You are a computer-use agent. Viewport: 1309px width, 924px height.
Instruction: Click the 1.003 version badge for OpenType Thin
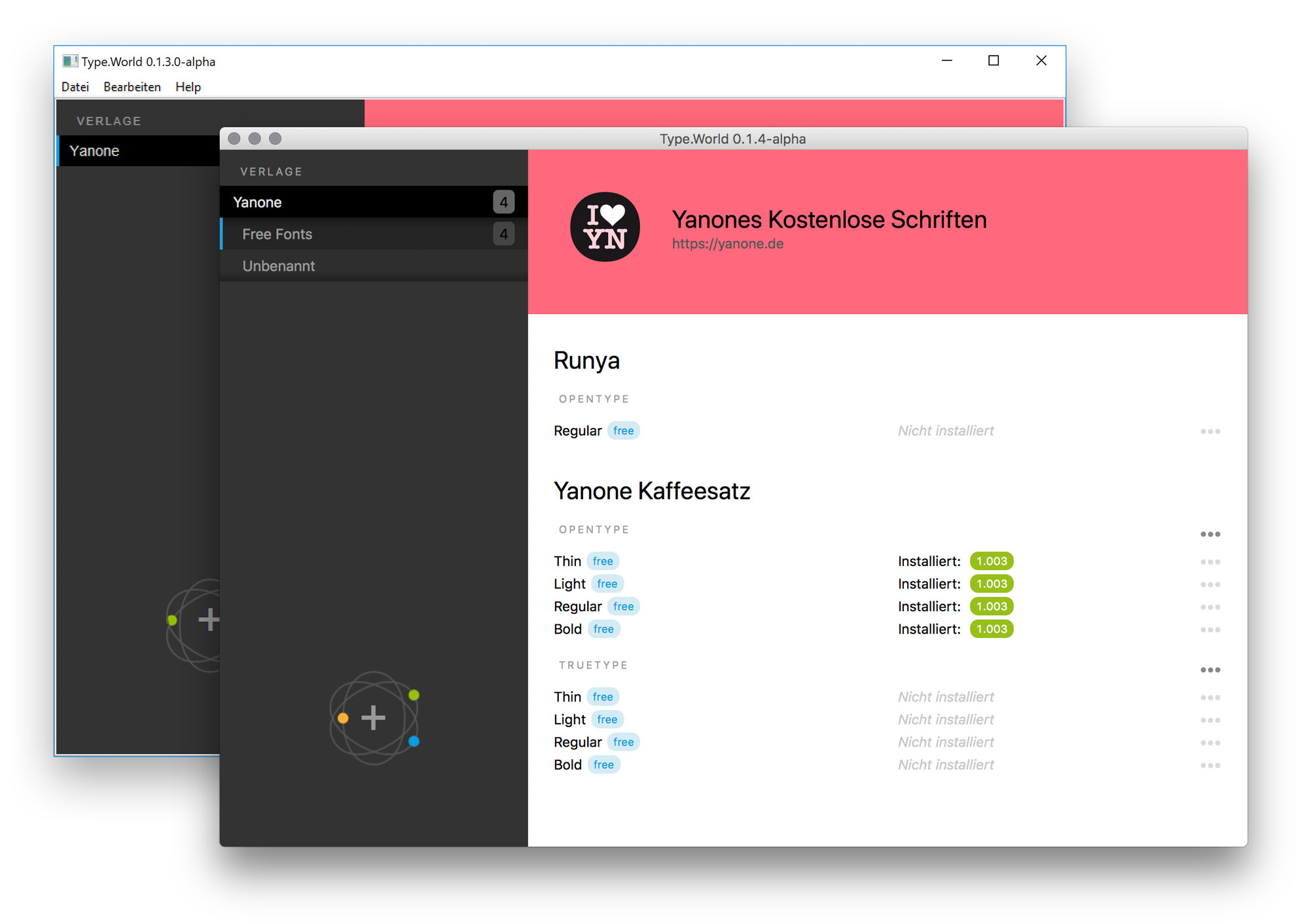992,561
